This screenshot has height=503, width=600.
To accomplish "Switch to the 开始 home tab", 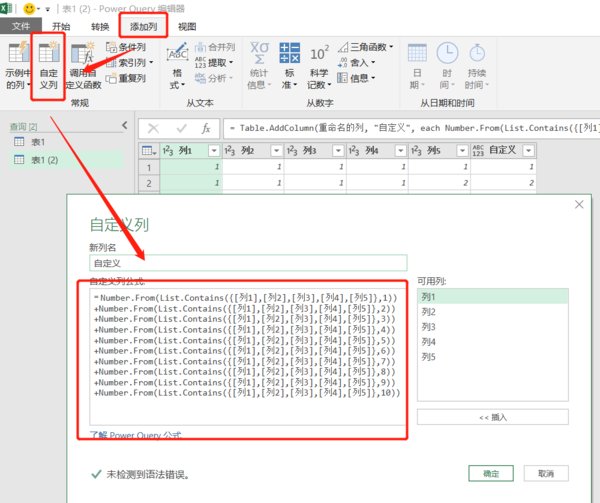I will [x=61, y=26].
